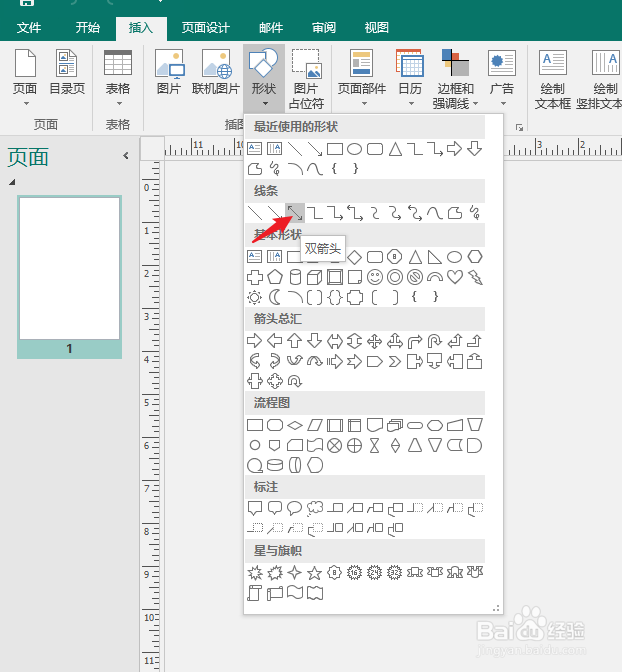This screenshot has width=622, height=672.
Task: Switch to the 视图 tab
Action: point(377,28)
